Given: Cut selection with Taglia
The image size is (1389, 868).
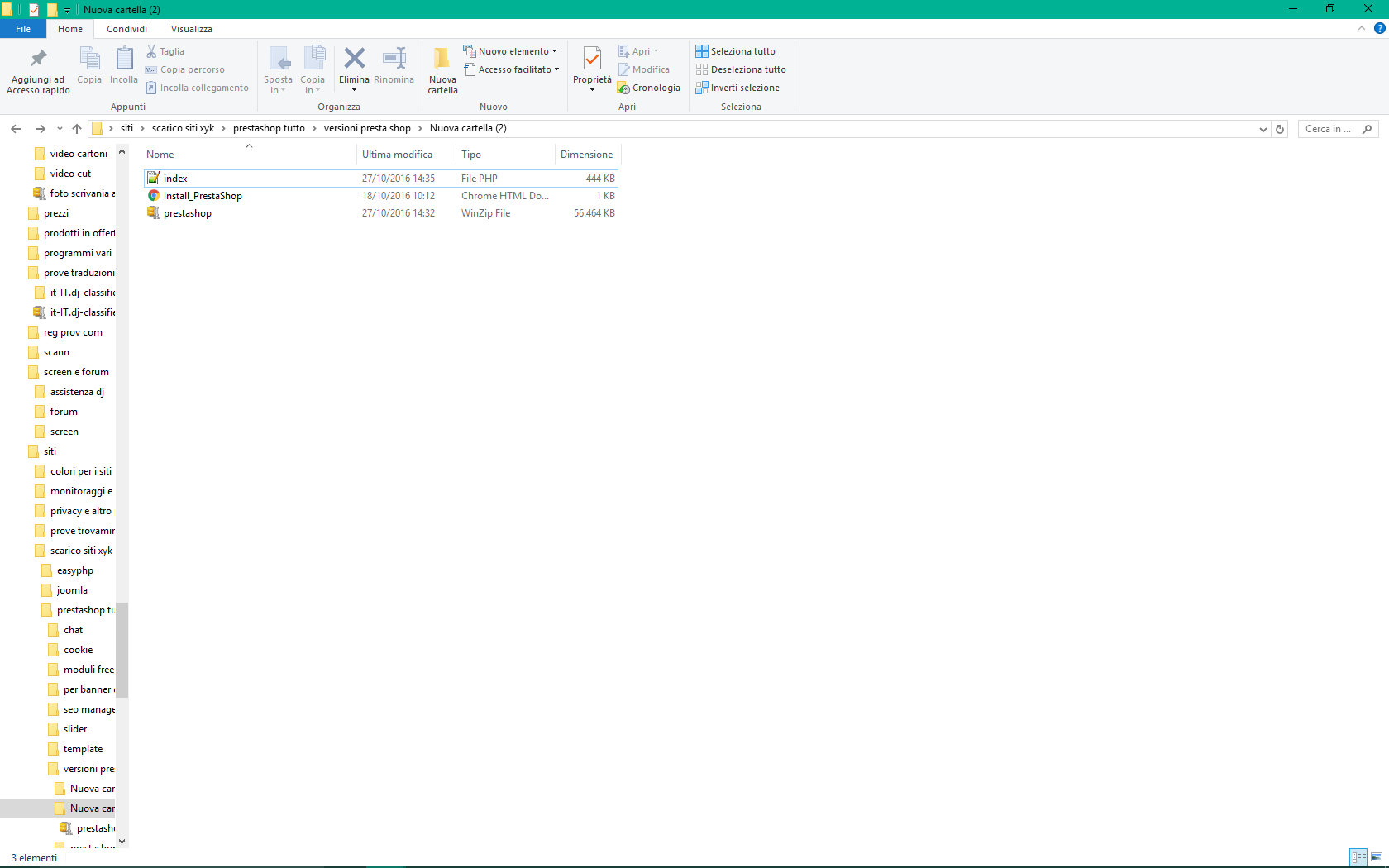Looking at the screenshot, I should (x=165, y=51).
